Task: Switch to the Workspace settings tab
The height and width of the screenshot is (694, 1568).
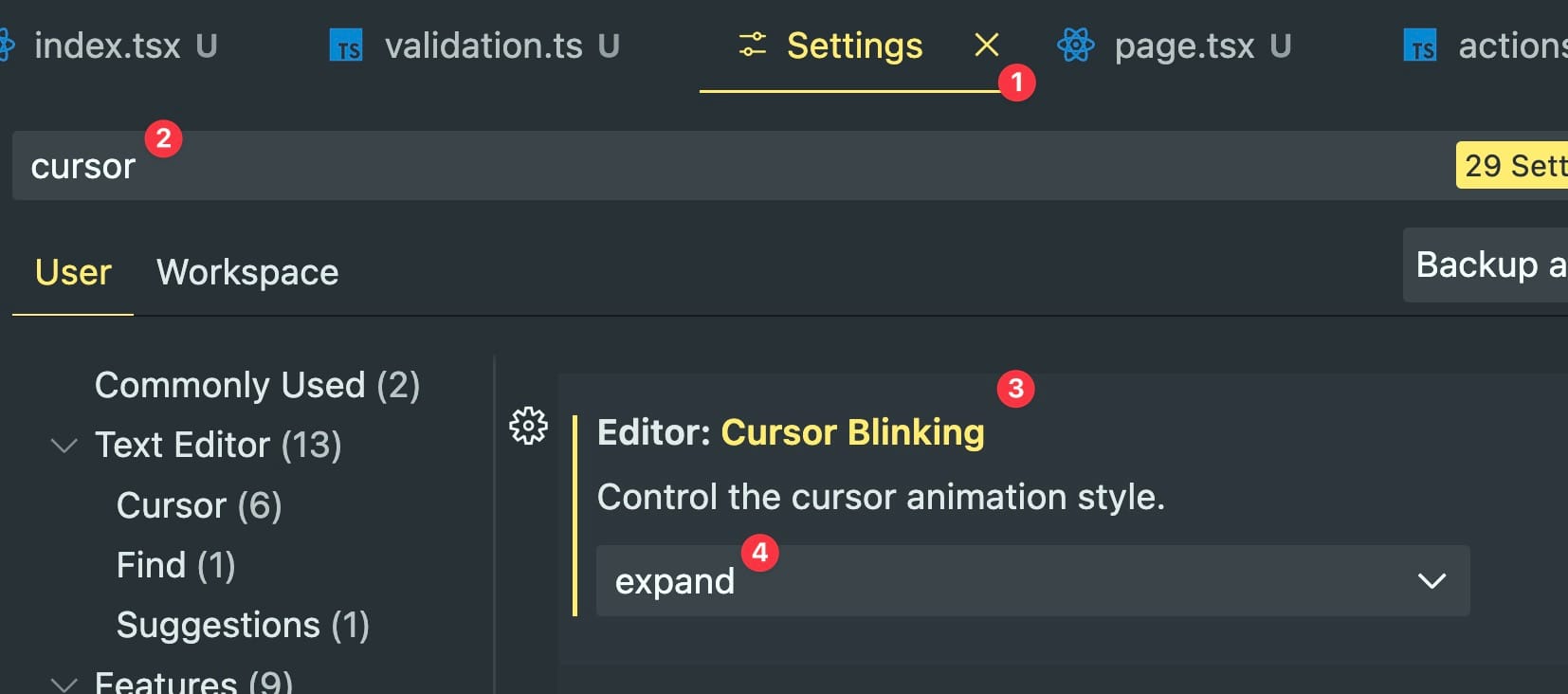Action: pyautogui.click(x=247, y=273)
